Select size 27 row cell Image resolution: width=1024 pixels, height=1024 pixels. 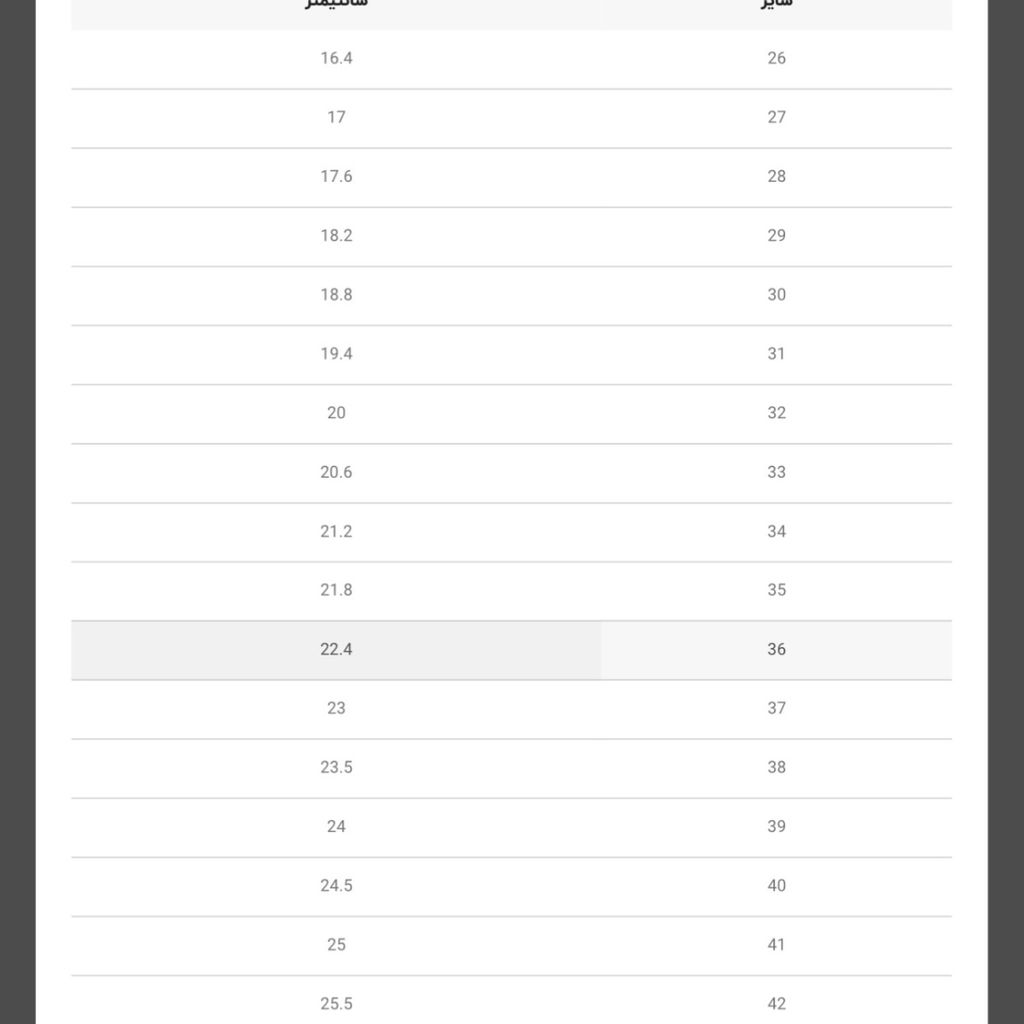[x=776, y=118]
